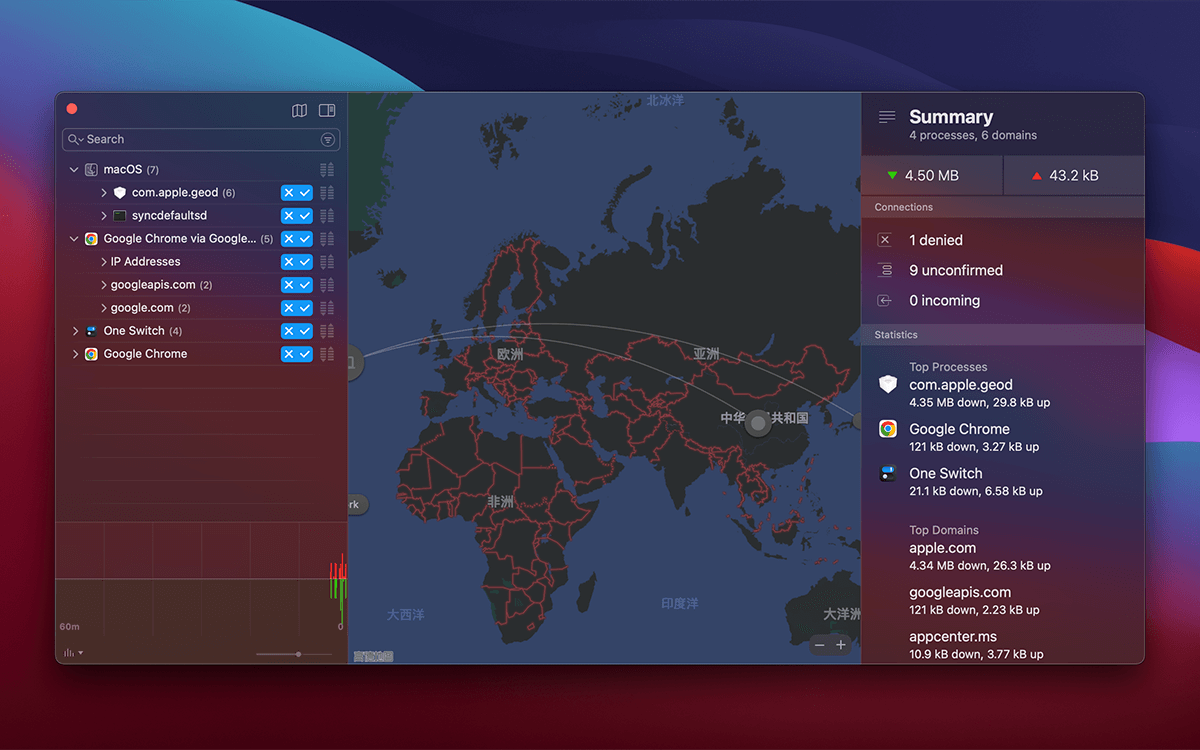Click the One Switch app icon in the list
The image size is (1200, 750).
[x=91, y=331]
